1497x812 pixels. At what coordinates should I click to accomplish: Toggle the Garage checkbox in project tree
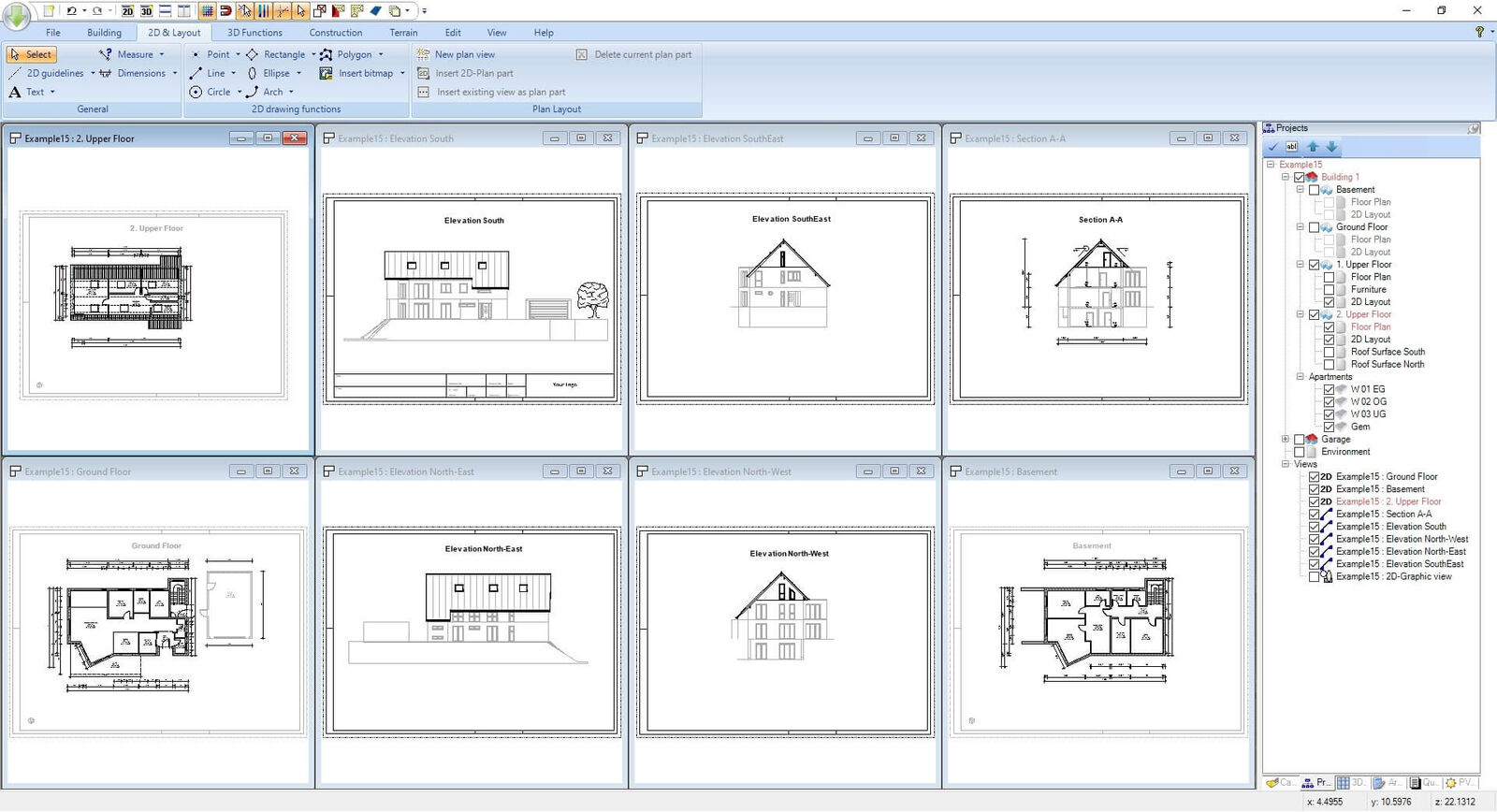[x=1300, y=439]
